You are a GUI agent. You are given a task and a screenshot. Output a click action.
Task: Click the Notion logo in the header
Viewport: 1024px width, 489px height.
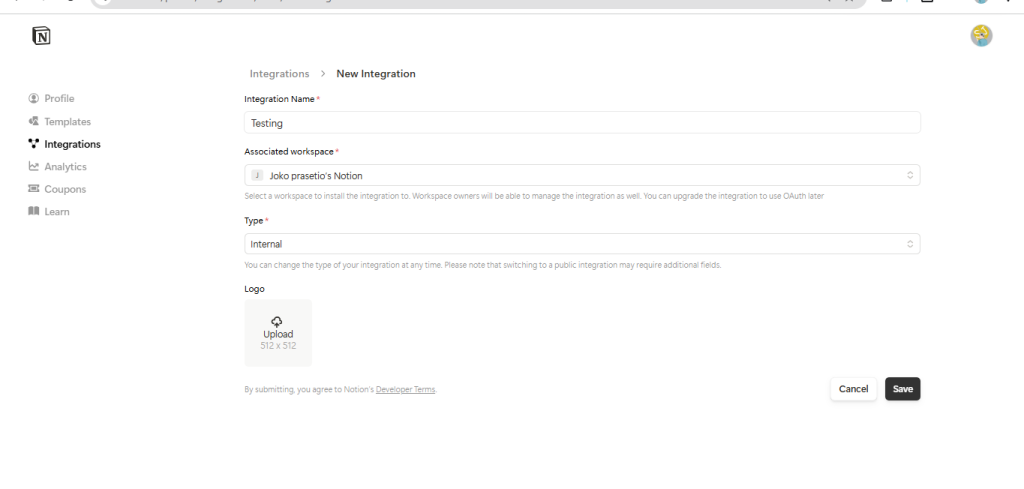pyautogui.click(x=41, y=37)
